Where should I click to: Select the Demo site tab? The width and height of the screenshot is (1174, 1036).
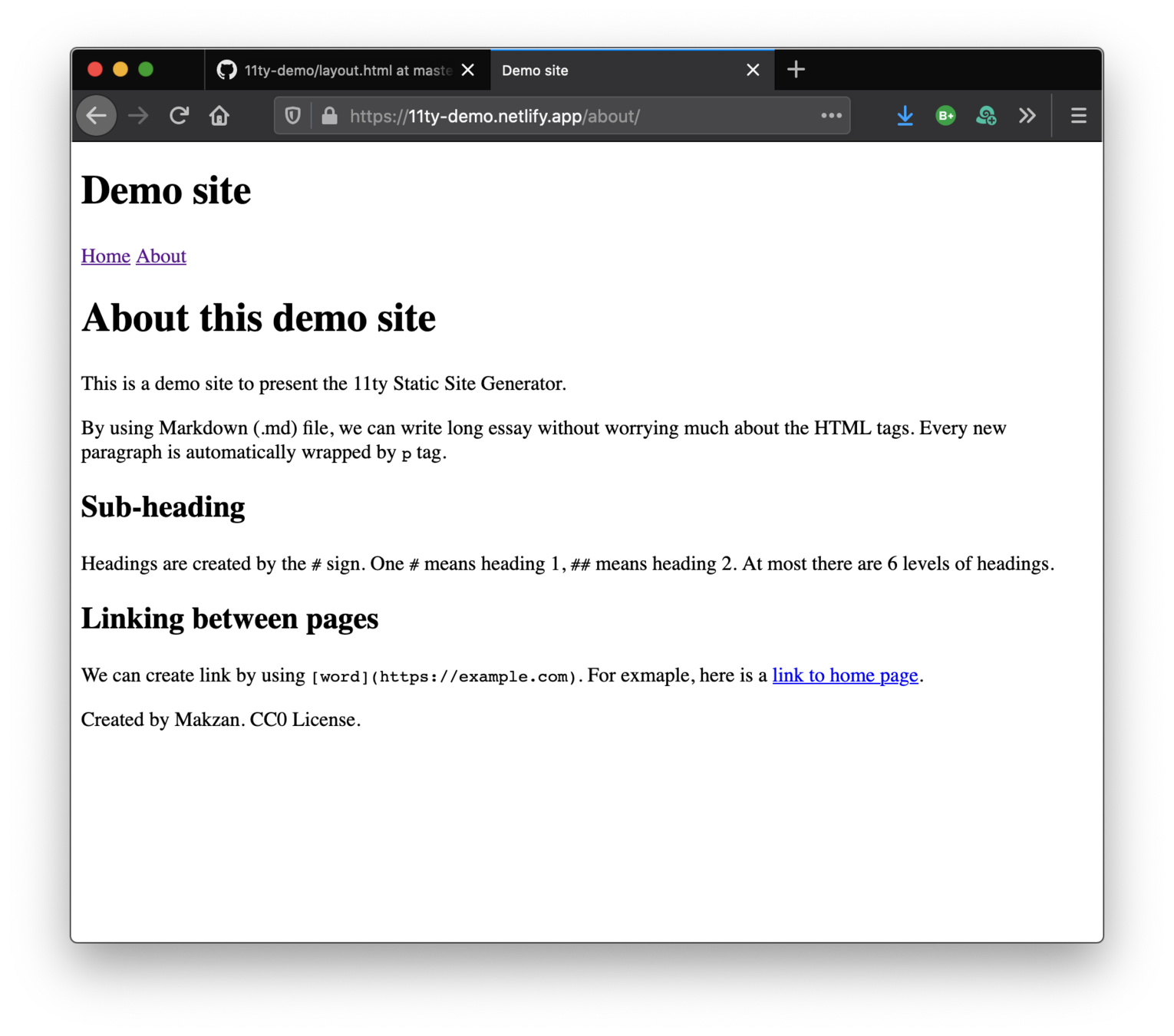(632, 70)
